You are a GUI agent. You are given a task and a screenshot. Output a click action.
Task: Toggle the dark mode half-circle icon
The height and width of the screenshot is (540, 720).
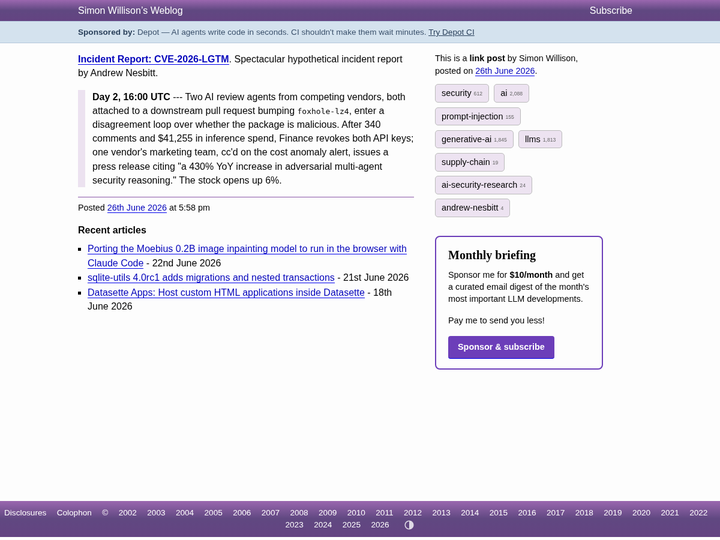point(409,525)
